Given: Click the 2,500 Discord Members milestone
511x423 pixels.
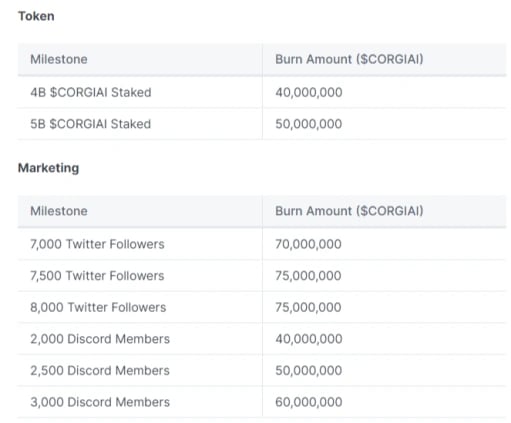Looking at the screenshot, I should 100,371.
